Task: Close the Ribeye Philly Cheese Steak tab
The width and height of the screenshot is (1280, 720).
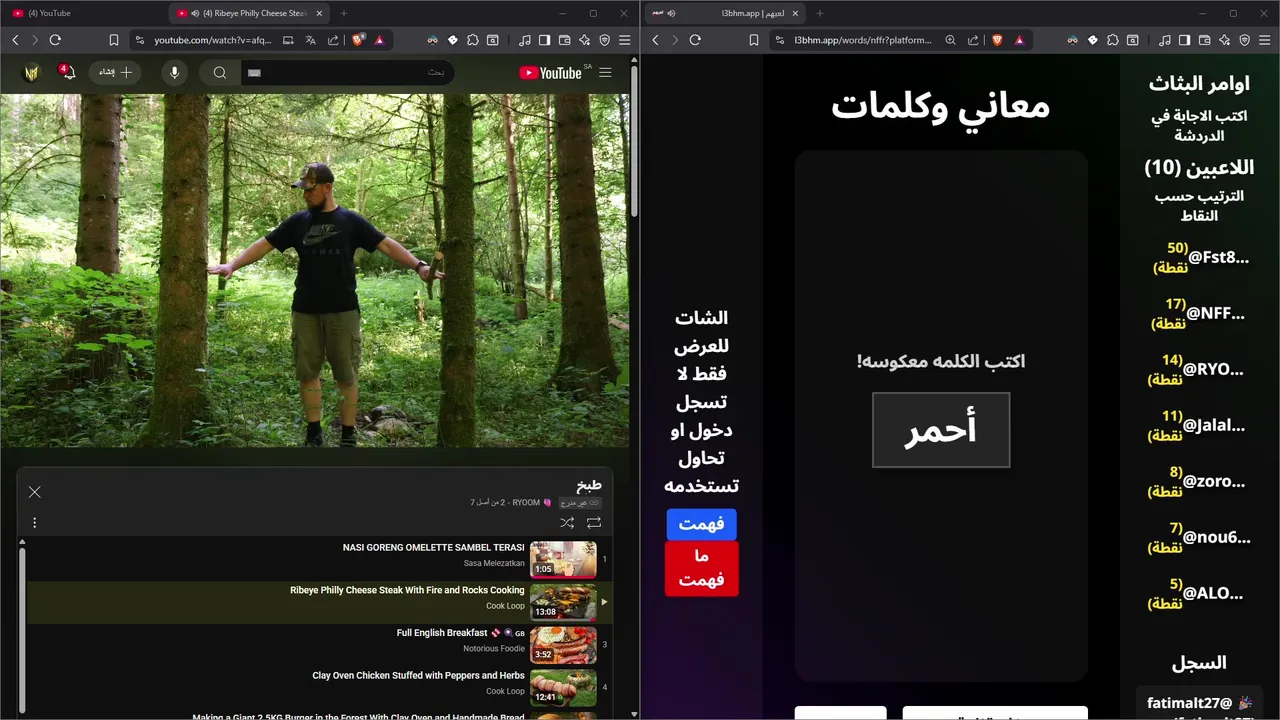Action: click(x=319, y=13)
